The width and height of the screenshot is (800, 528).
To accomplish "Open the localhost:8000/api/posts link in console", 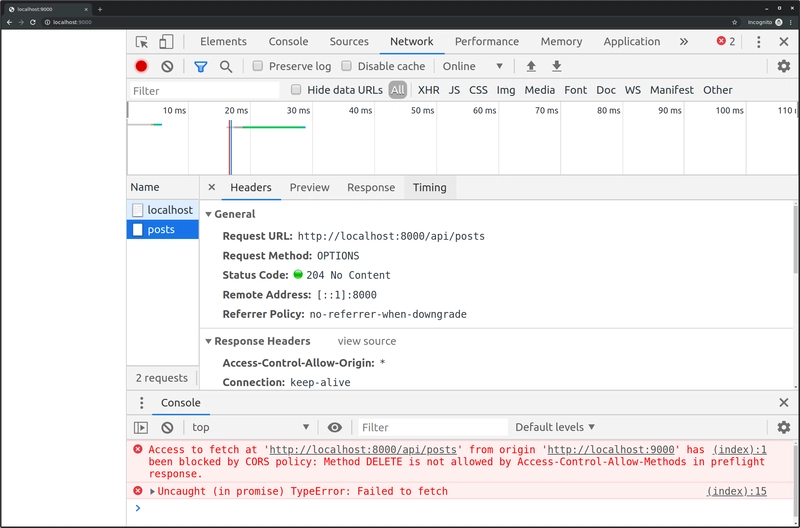I will click(363, 449).
